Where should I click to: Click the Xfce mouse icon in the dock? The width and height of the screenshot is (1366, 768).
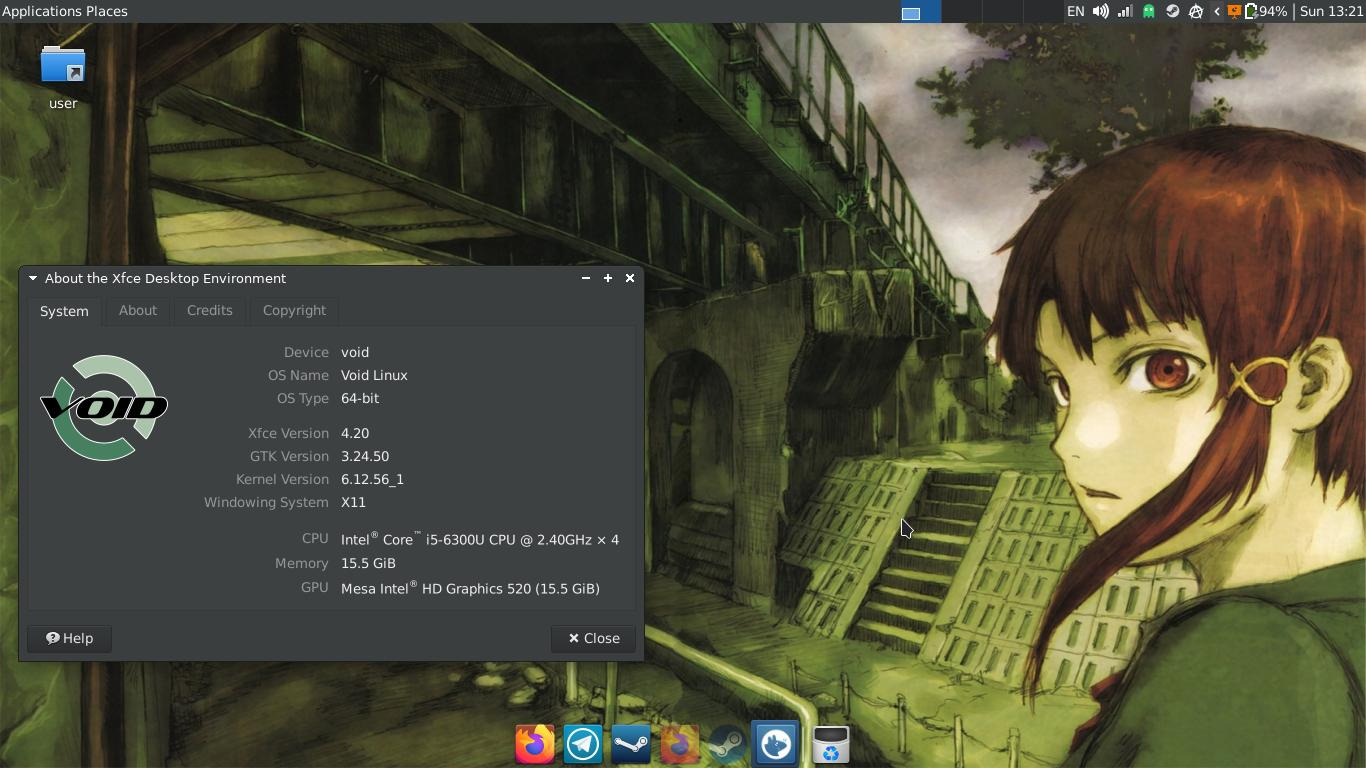click(776, 744)
